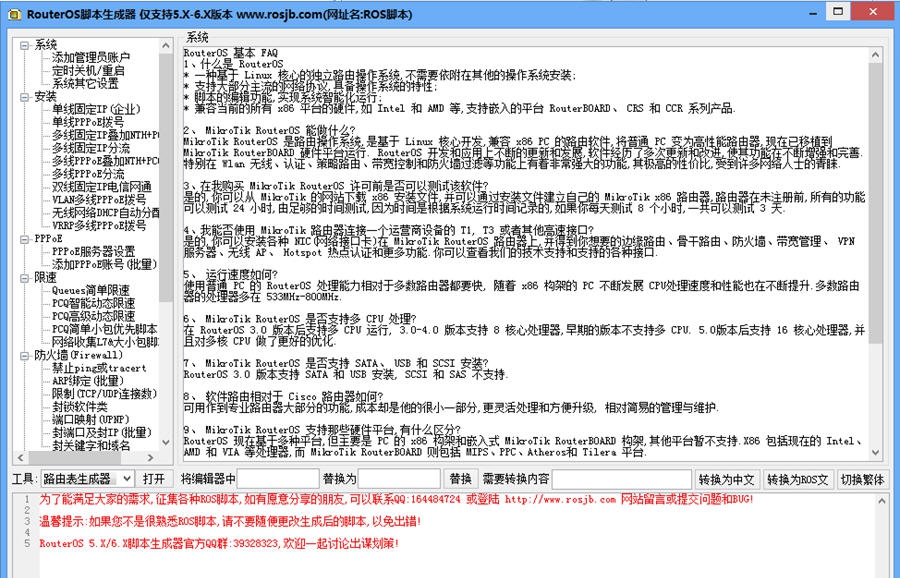
Task: Select 限制(TCP/UDP连接数) item
Action: pos(104,394)
